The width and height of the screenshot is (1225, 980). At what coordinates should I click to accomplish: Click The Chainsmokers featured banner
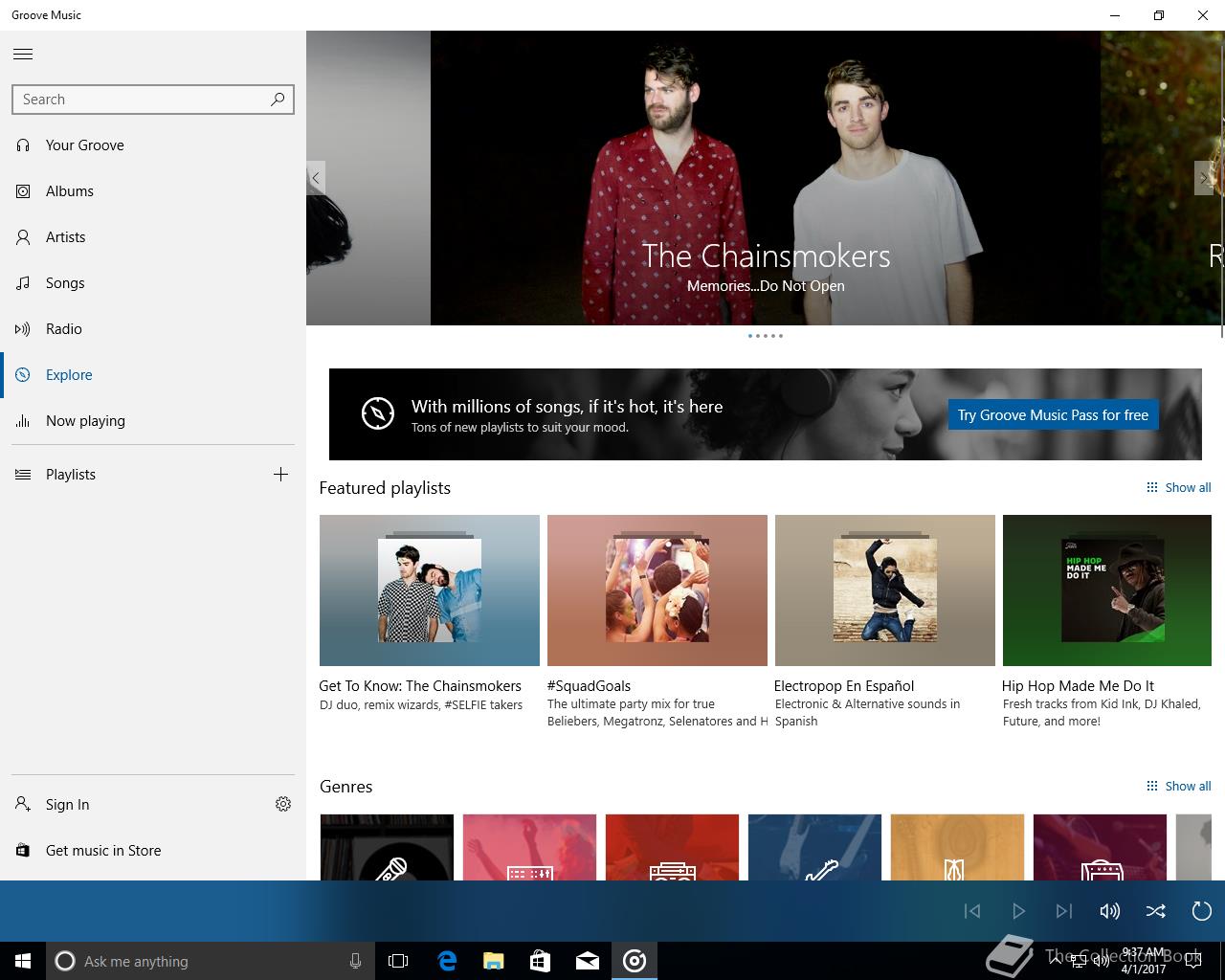tap(766, 178)
